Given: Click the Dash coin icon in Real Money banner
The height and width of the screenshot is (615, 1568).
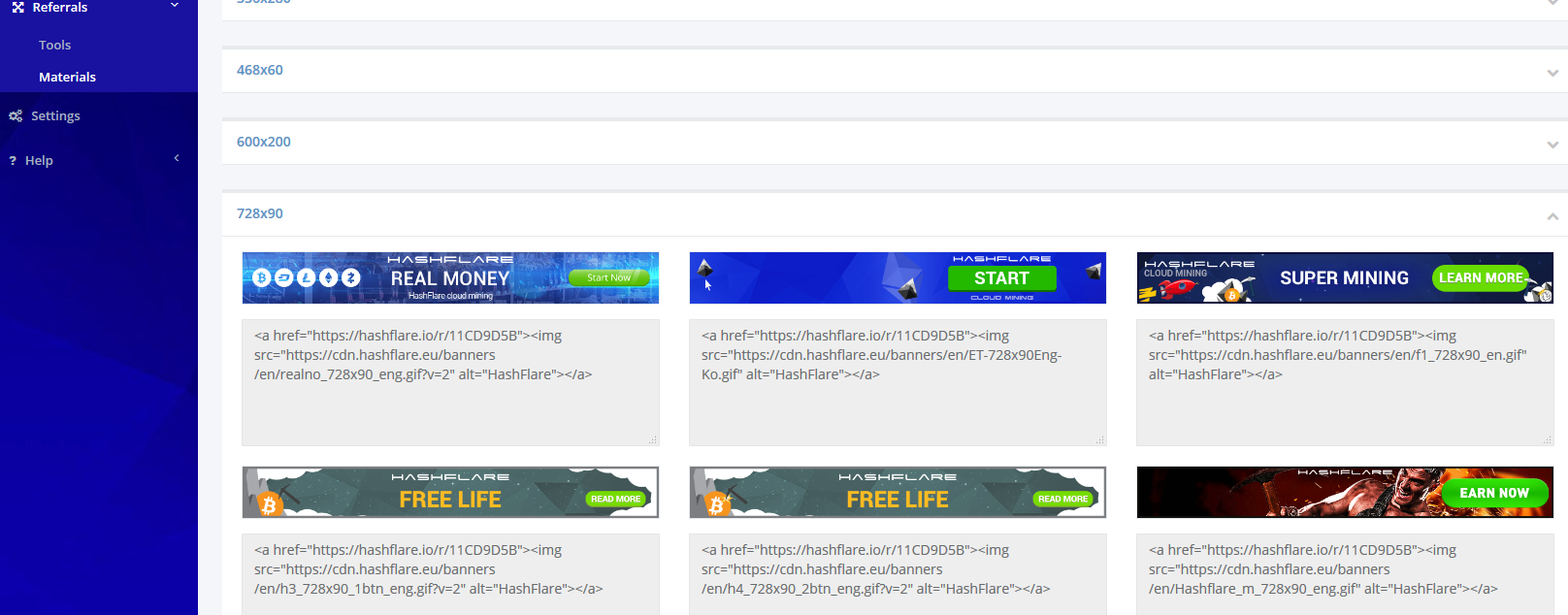Looking at the screenshot, I should click(284, 277).
